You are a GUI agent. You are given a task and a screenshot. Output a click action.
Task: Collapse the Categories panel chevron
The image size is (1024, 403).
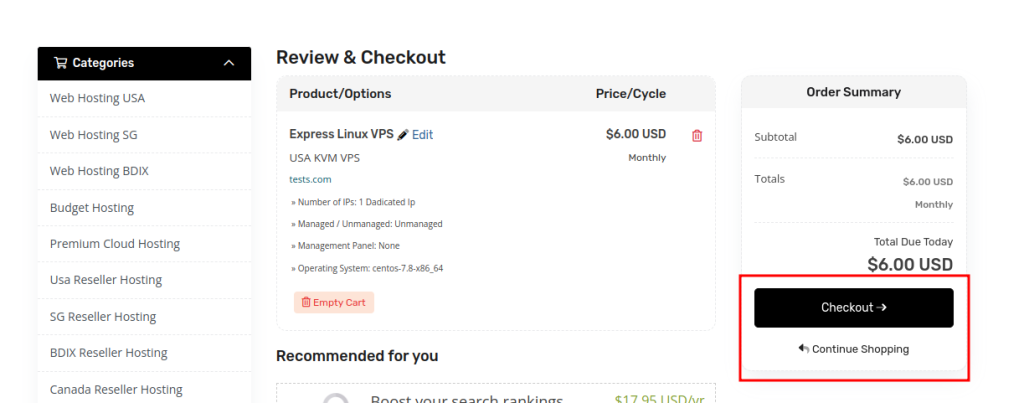point(229,63)
